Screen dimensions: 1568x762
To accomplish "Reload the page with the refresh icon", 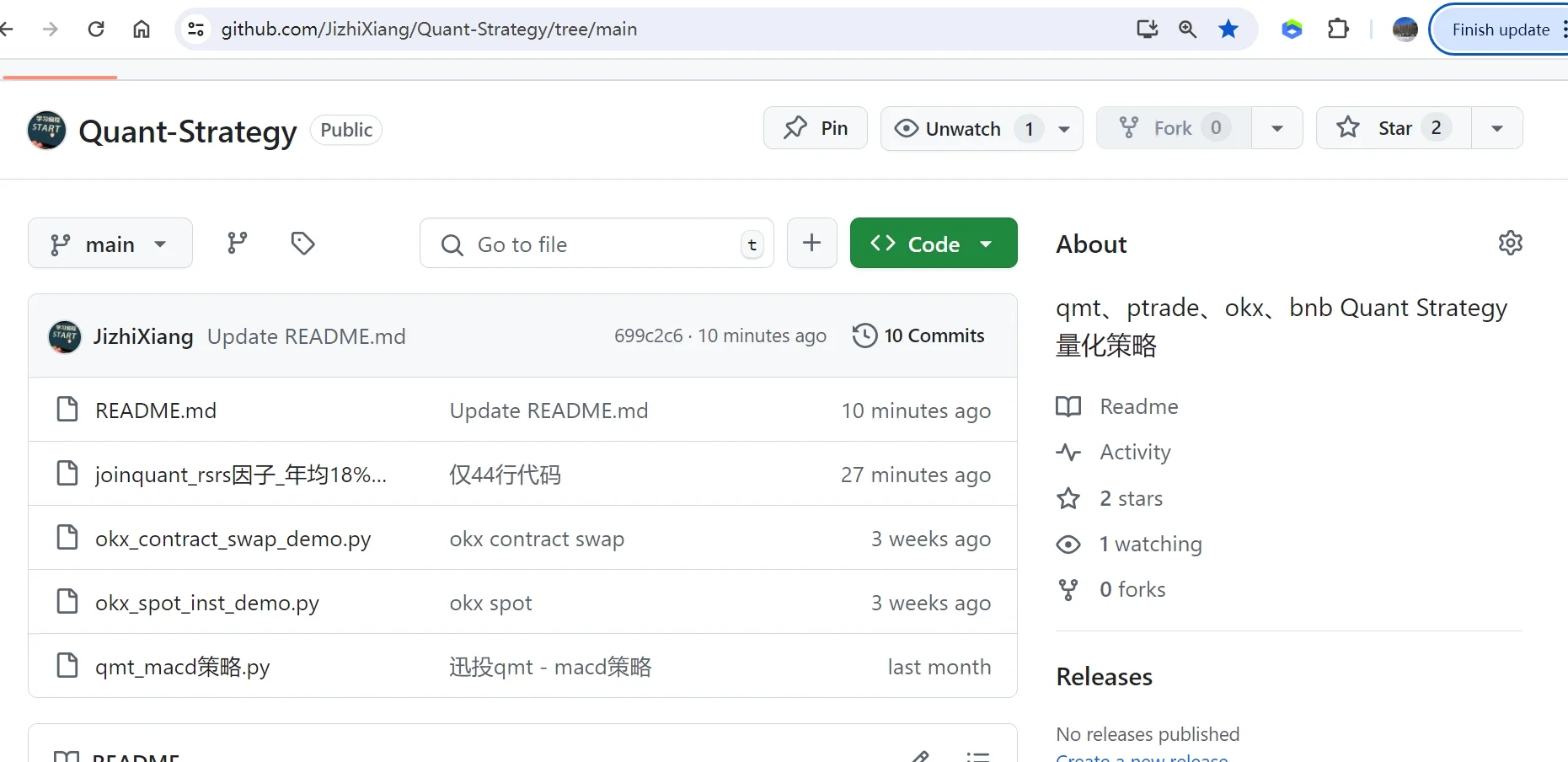I will pyautogui.click(x=96, y=30).
